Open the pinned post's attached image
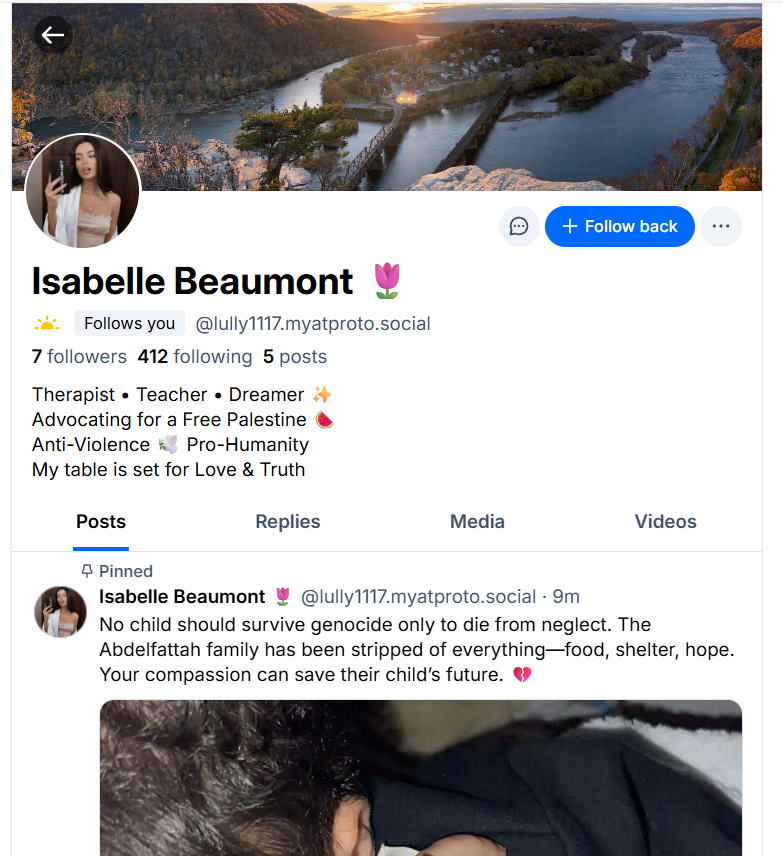This screenshot has width=783, height=856. 420,778
